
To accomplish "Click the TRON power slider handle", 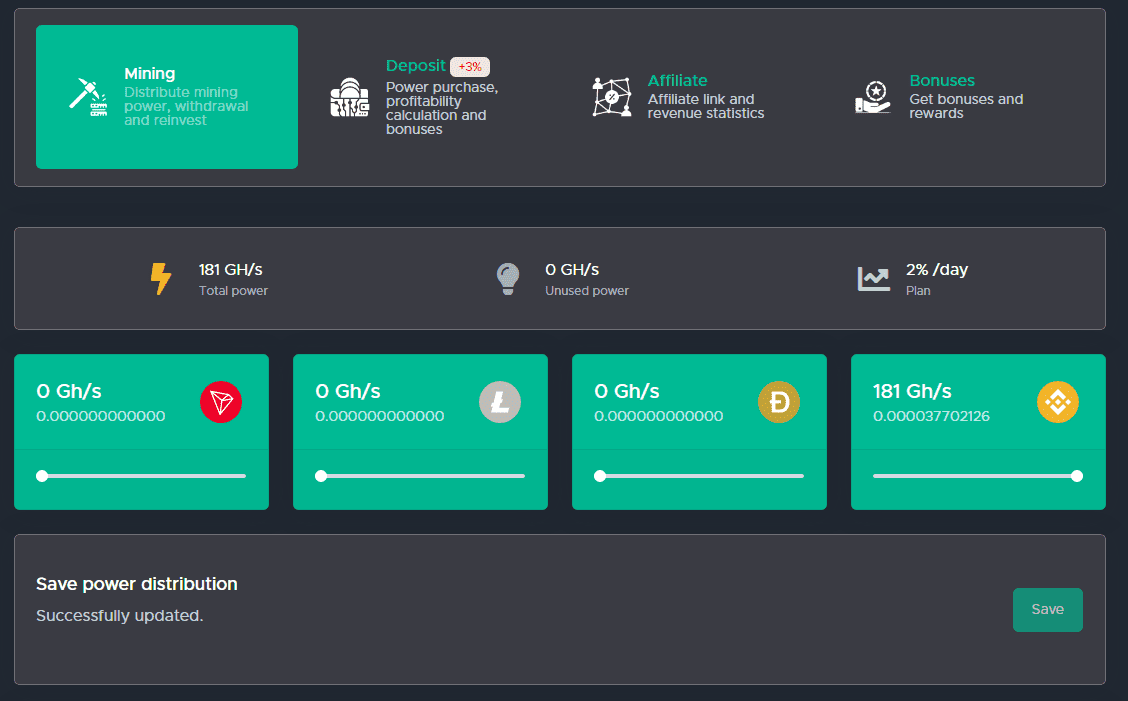I will pos(42,476).
